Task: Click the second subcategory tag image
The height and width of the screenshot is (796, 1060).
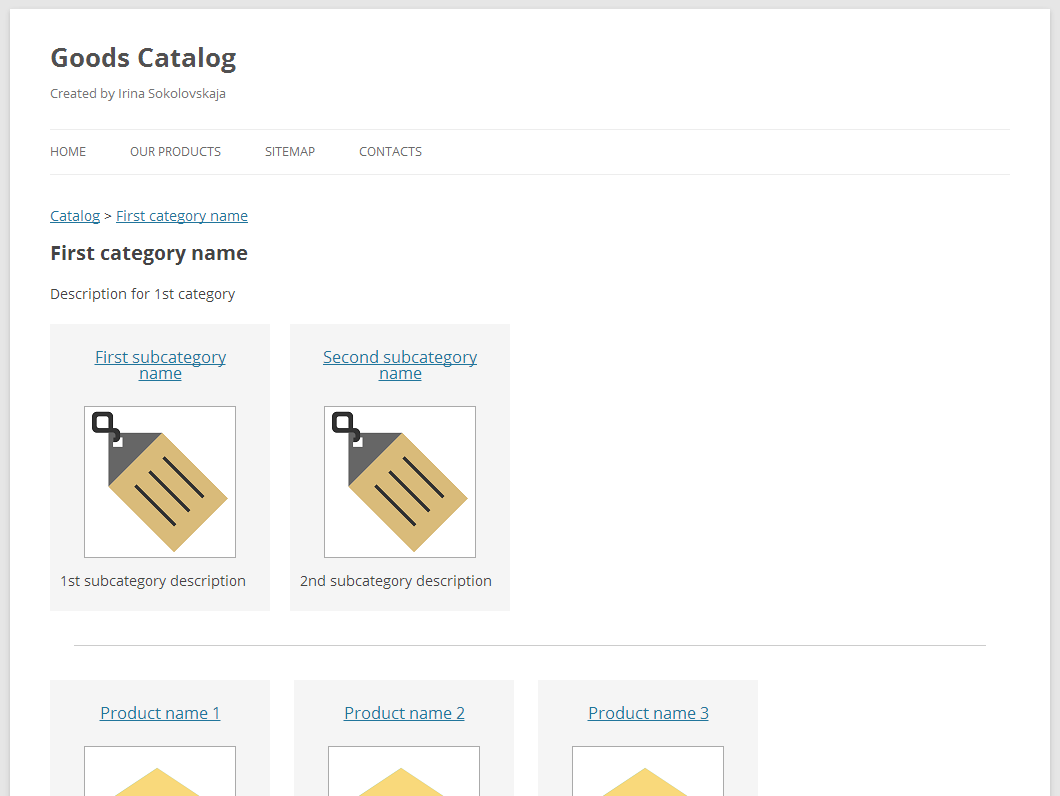Action: tap(400, 482)
